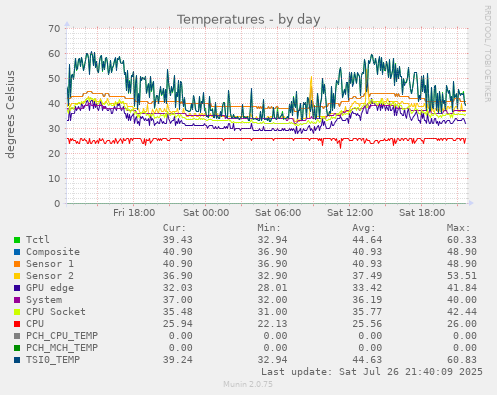Click the 'Last update' timestamp line
Screen dimensions: 497x395
coord(372,372)
